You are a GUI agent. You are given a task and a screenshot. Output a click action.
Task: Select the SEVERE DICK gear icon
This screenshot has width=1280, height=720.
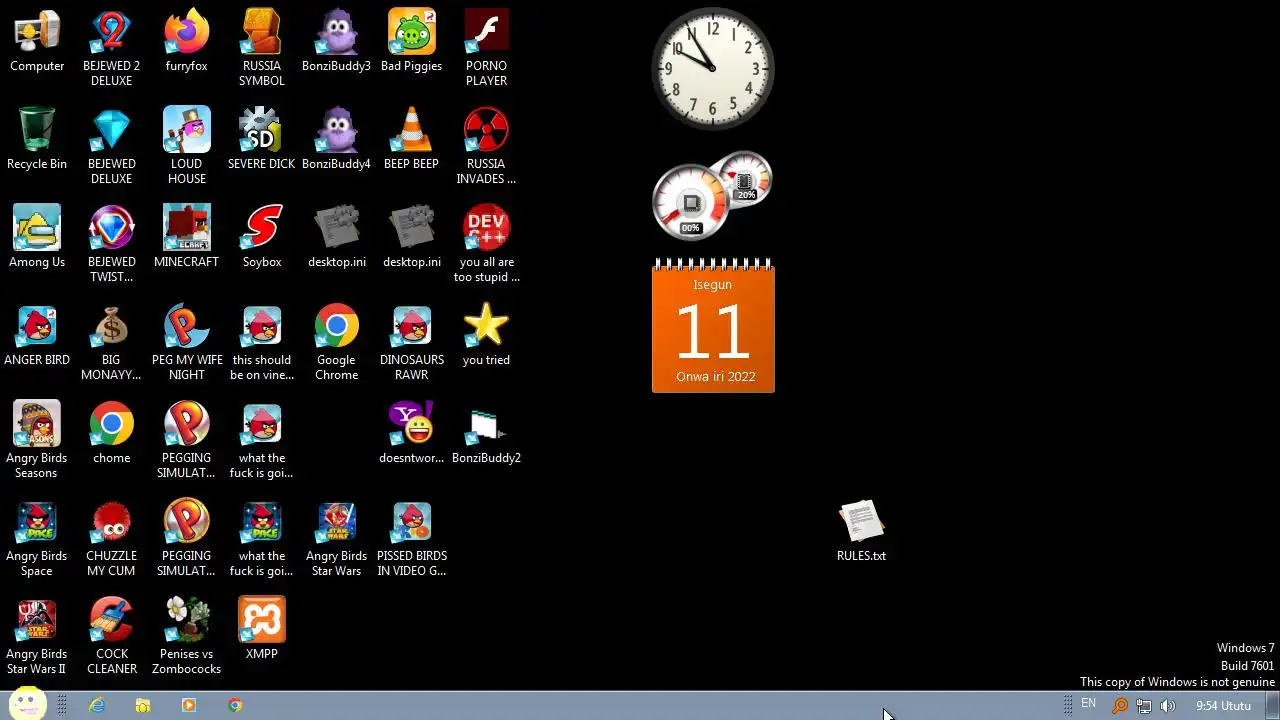pos(262,140)
